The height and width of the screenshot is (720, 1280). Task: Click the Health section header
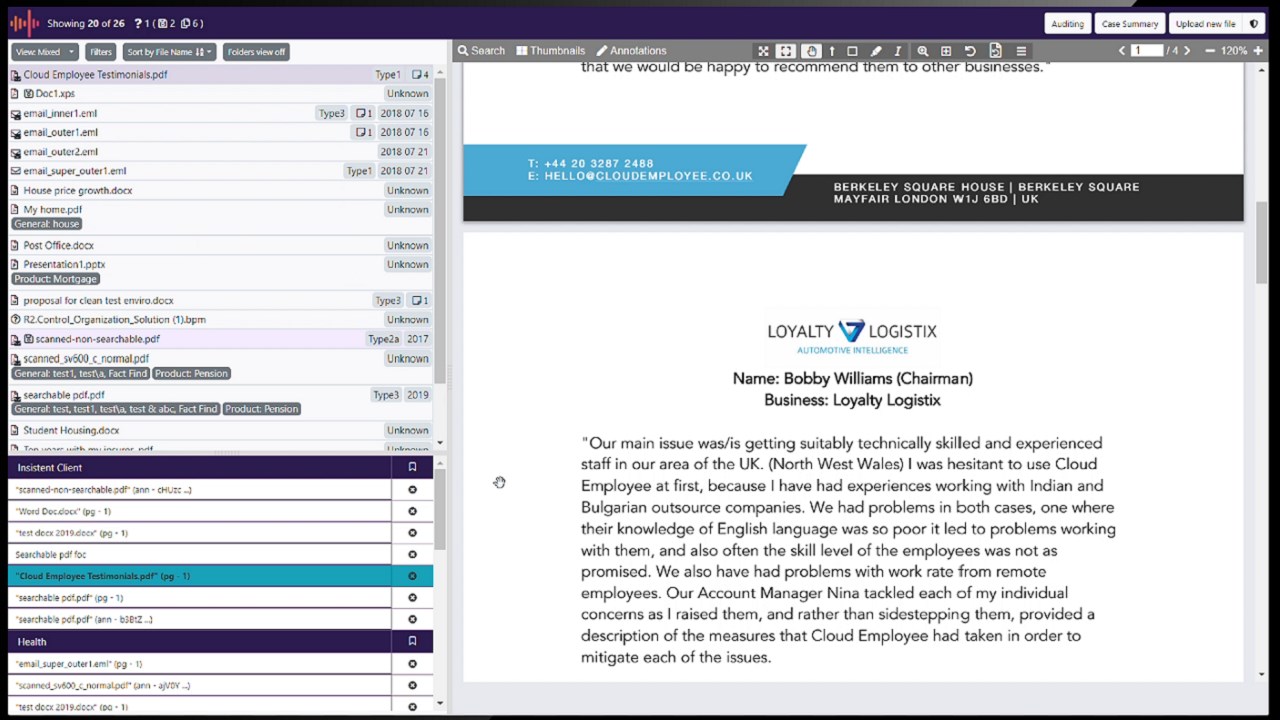pyautogui.click(x=200, y=641)
